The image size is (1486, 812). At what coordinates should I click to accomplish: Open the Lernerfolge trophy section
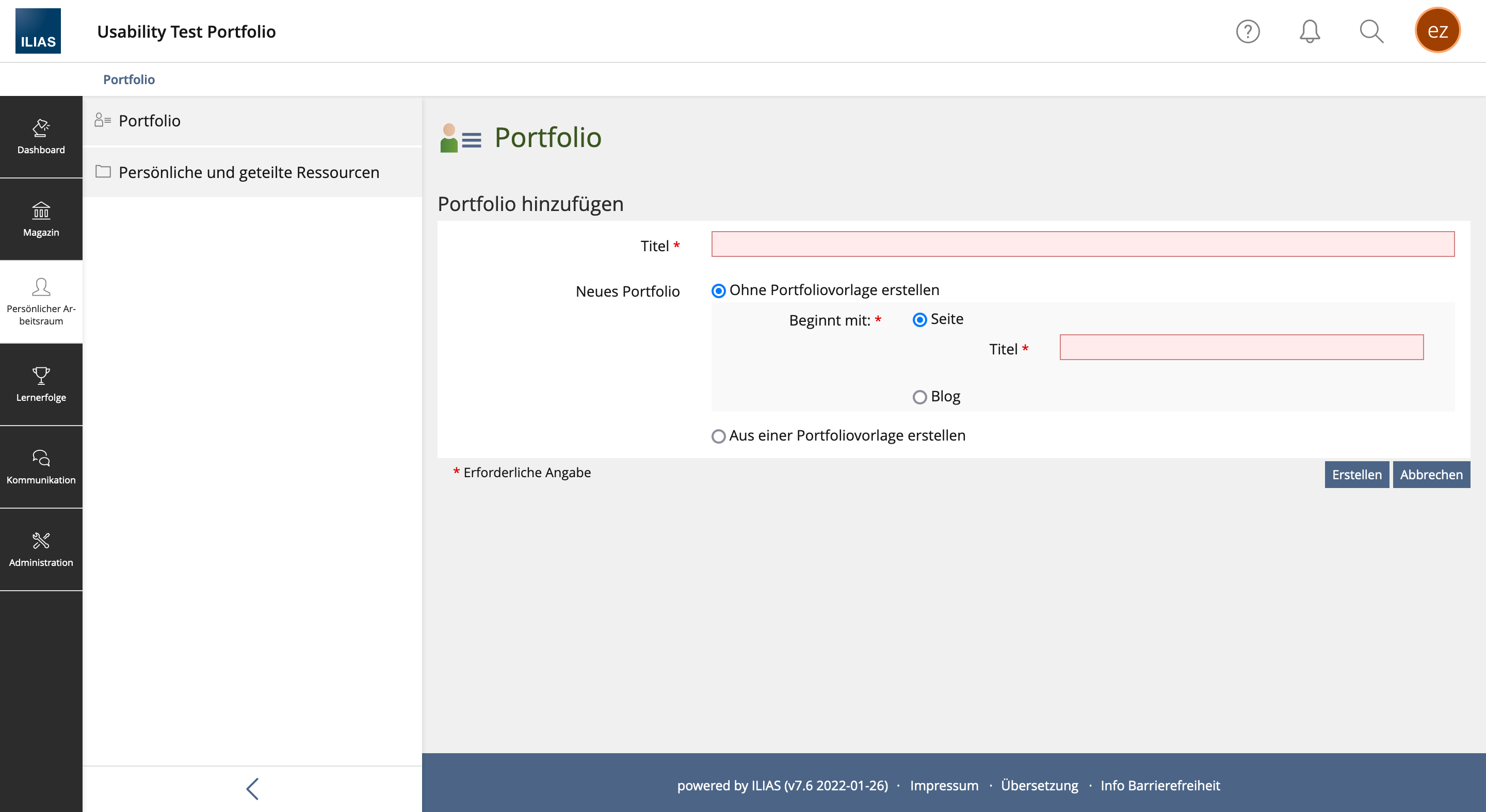(x=41, y=384)
